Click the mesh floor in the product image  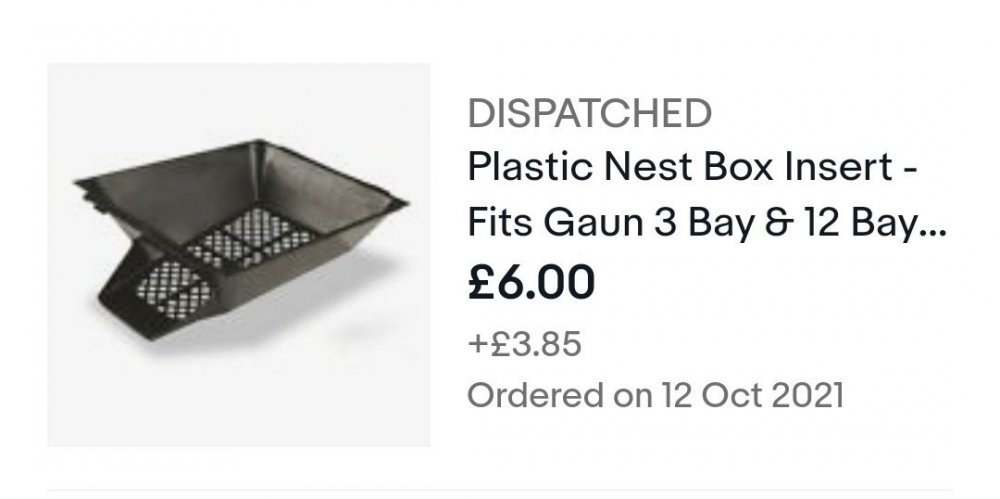[252, 237]
